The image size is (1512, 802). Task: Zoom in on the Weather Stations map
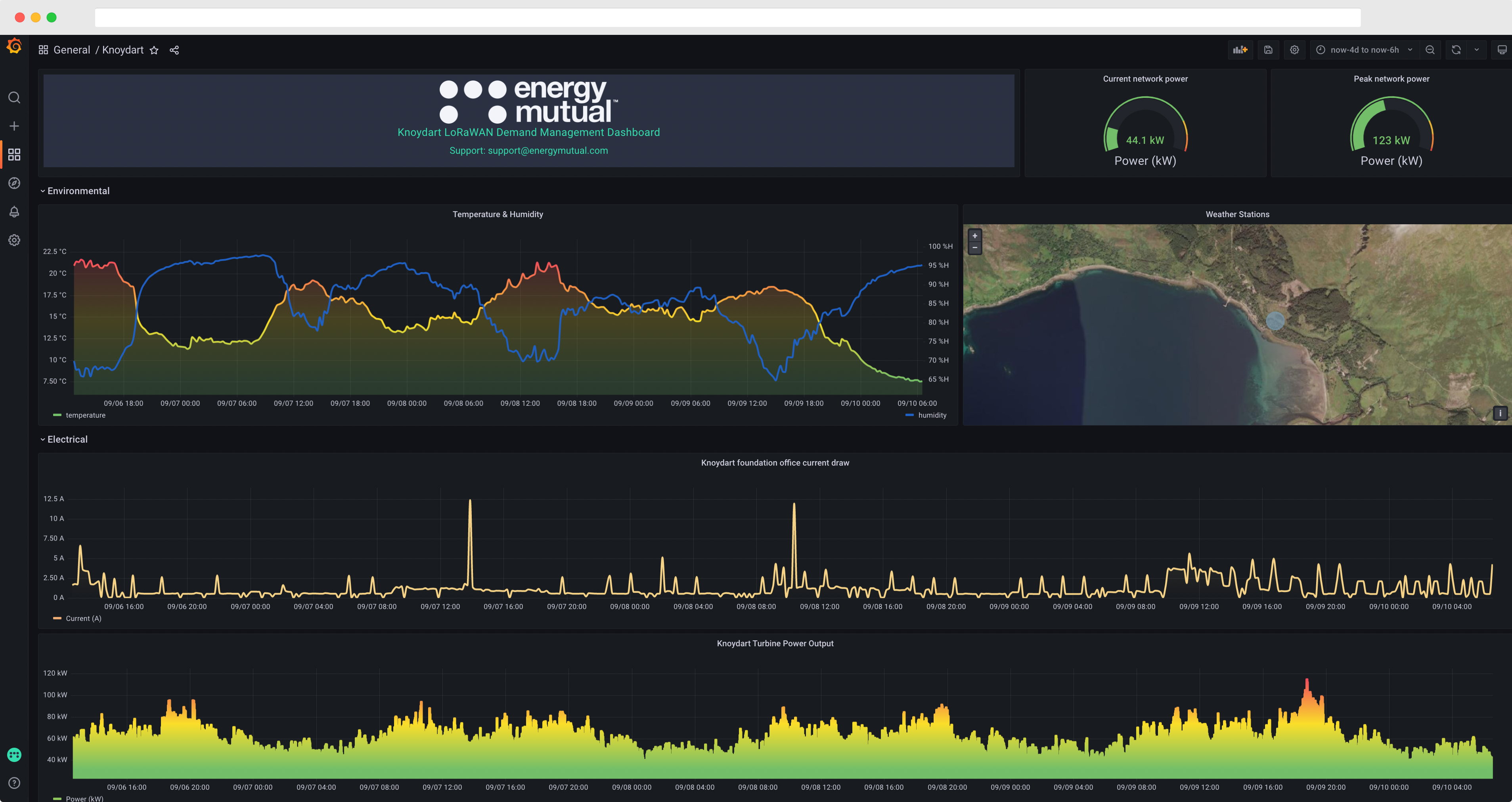975,236
